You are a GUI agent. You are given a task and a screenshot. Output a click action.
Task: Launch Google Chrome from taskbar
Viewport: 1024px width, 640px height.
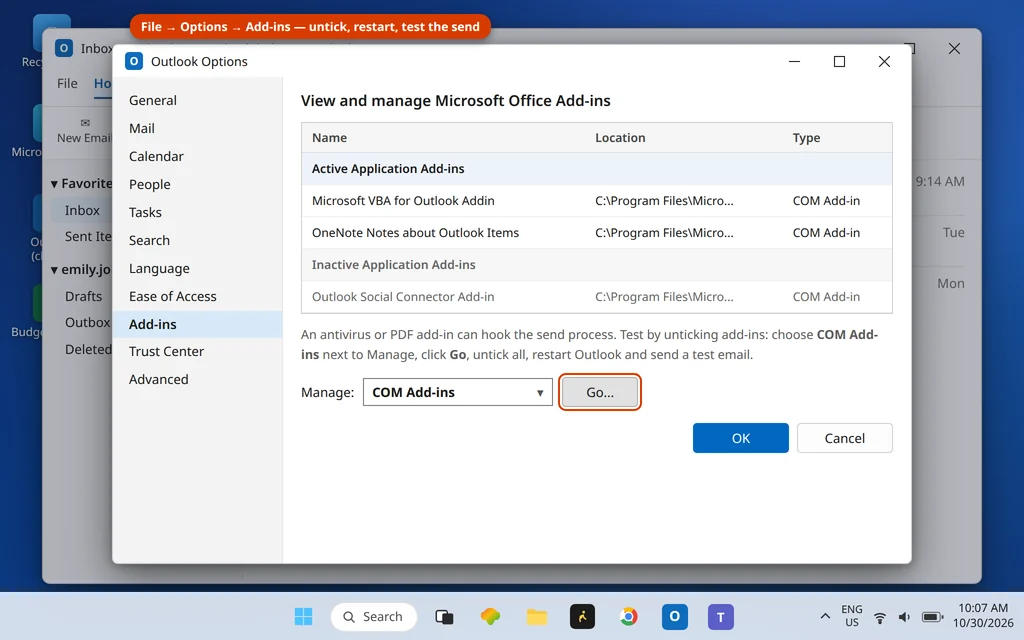coord(628,616)
